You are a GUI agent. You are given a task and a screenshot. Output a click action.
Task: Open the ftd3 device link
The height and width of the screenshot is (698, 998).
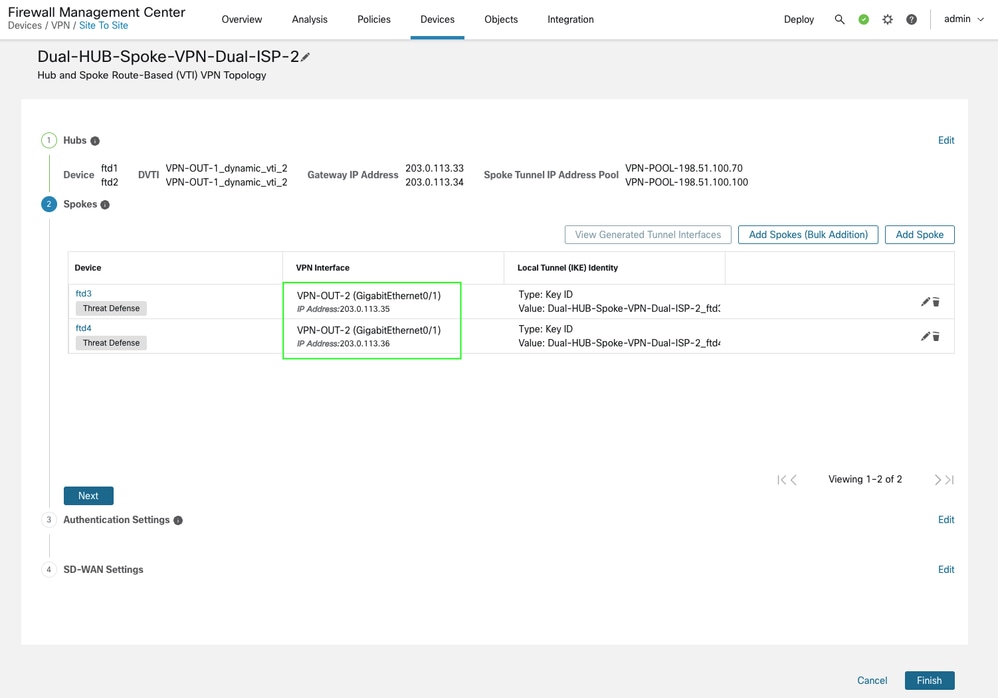83,293
